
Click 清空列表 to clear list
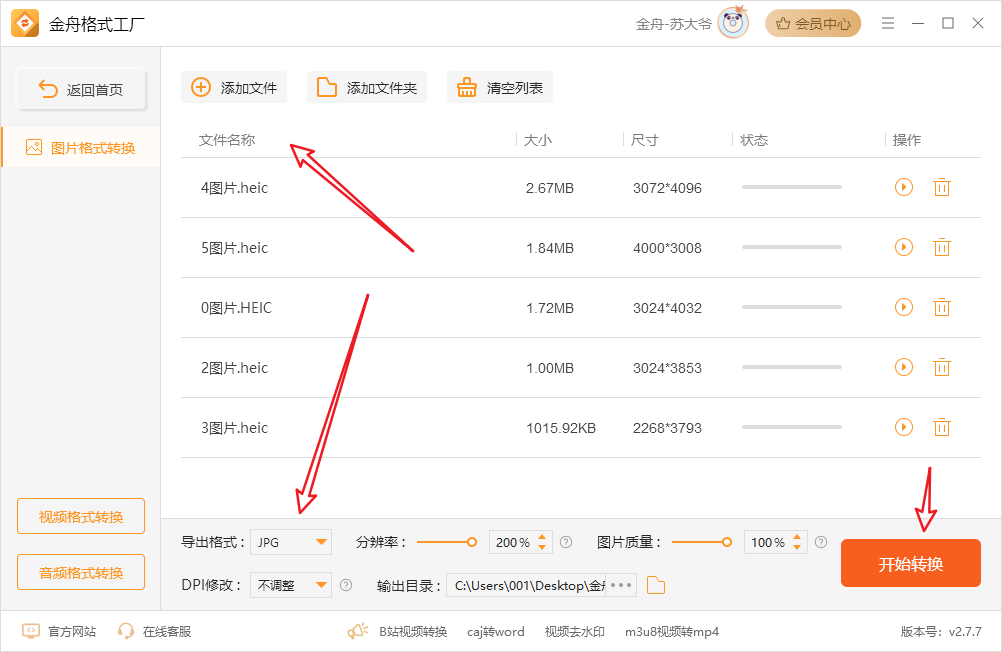tap(500, 88)
